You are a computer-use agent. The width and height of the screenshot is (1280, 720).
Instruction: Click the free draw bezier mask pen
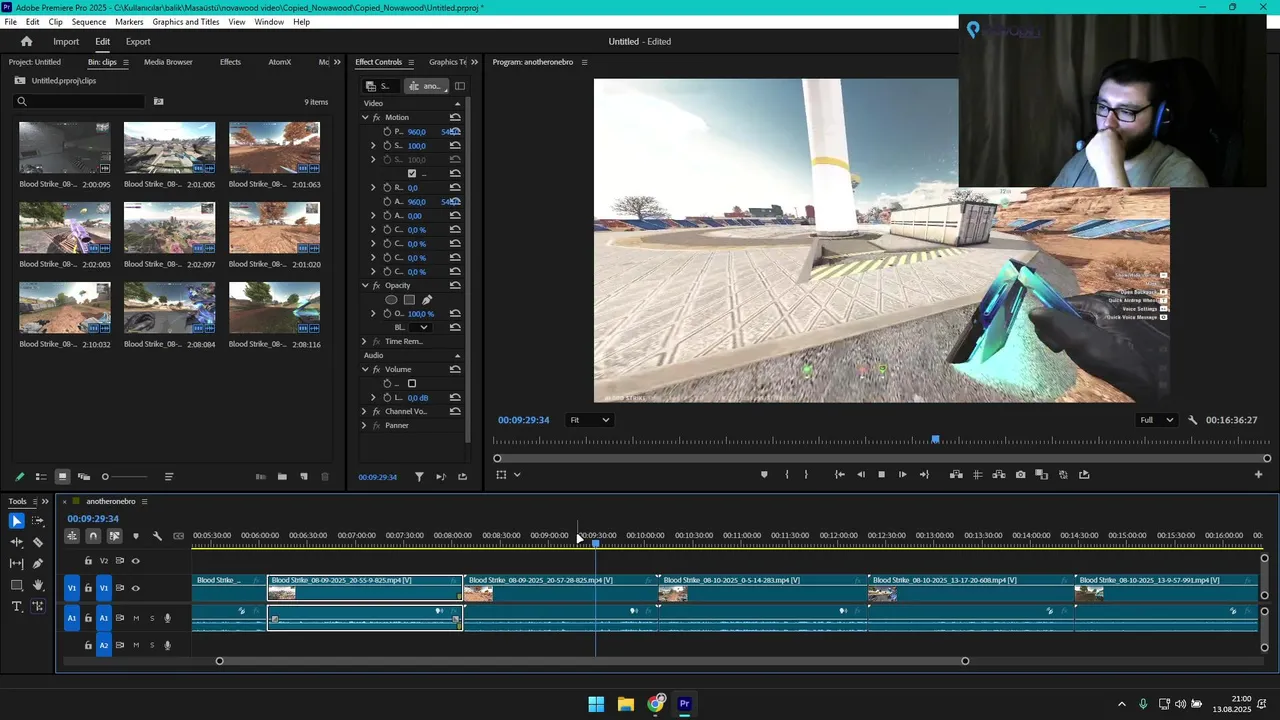(x=427, y=300)
